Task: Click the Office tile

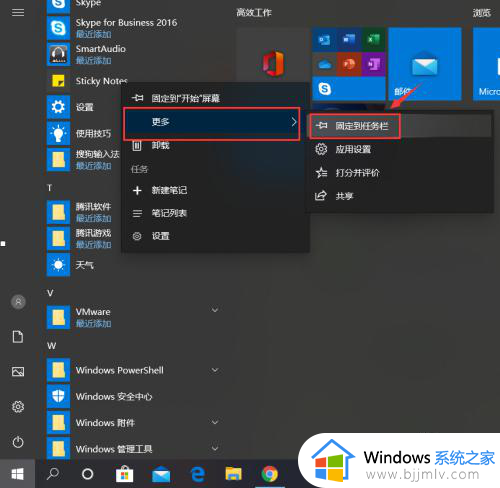Action: tap(273, 63)
